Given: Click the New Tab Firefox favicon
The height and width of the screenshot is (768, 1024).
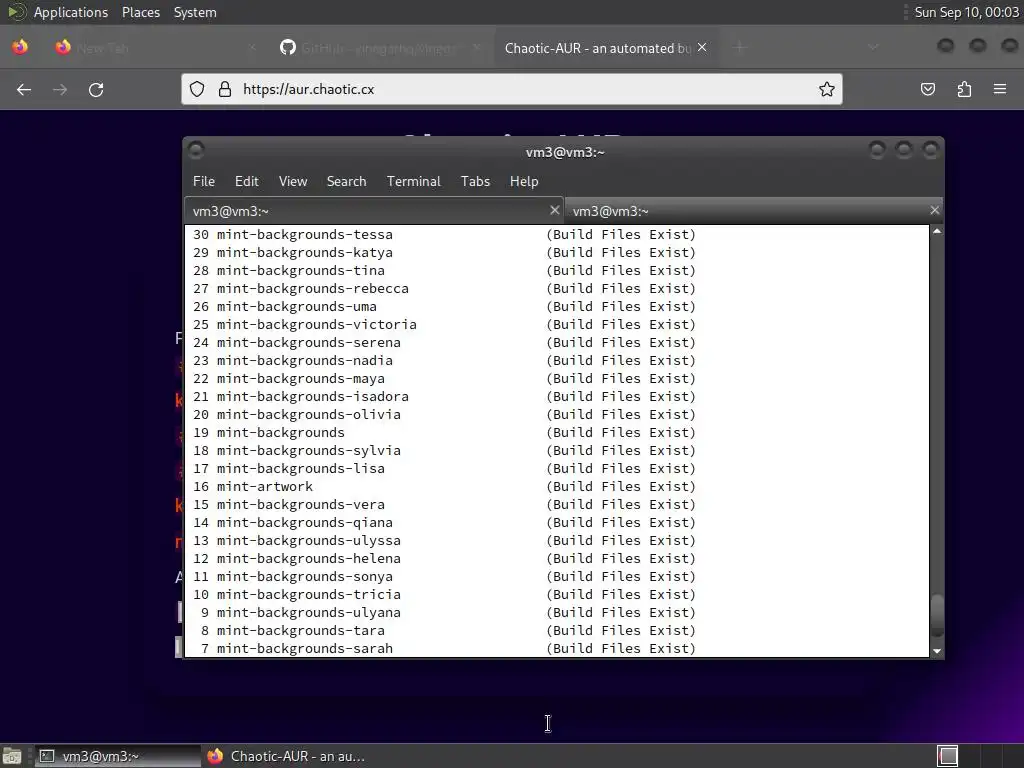Looking at the screenshot, I should click(63, 47).
